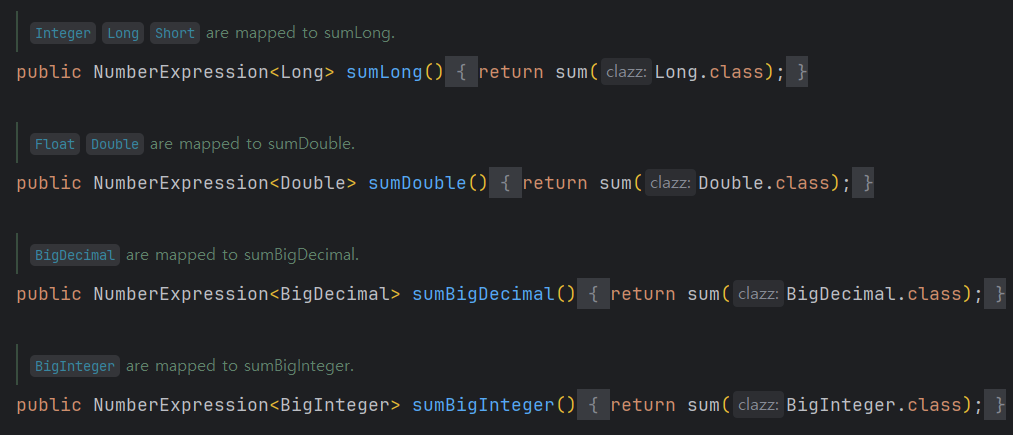
Task: Open the Float link in the doc comment
Action: (x=55, y=144)
